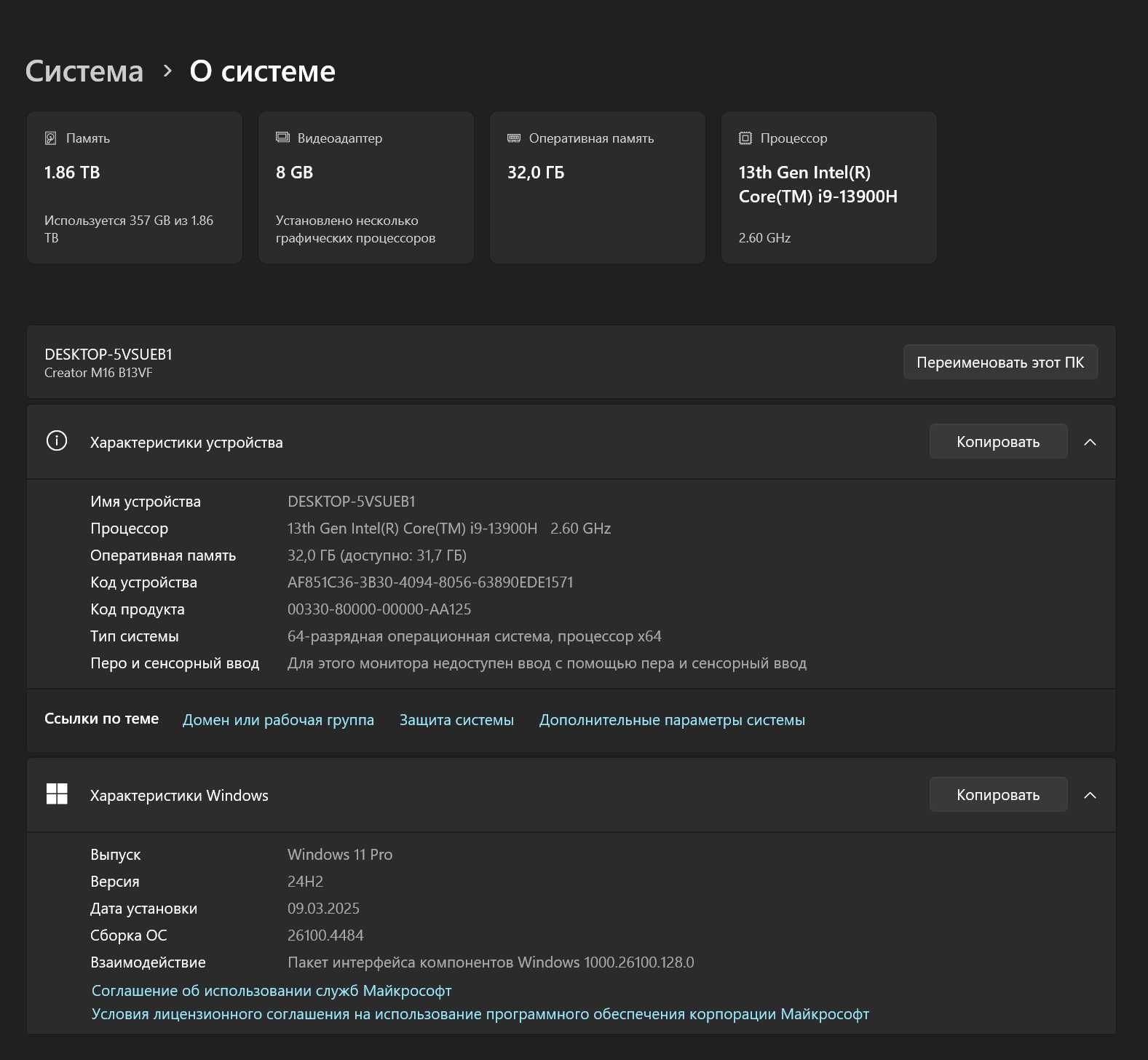Click the 64-разрядная операционная система value
The height and width of the screenshot is (1060, 1148).
[475, 636]
